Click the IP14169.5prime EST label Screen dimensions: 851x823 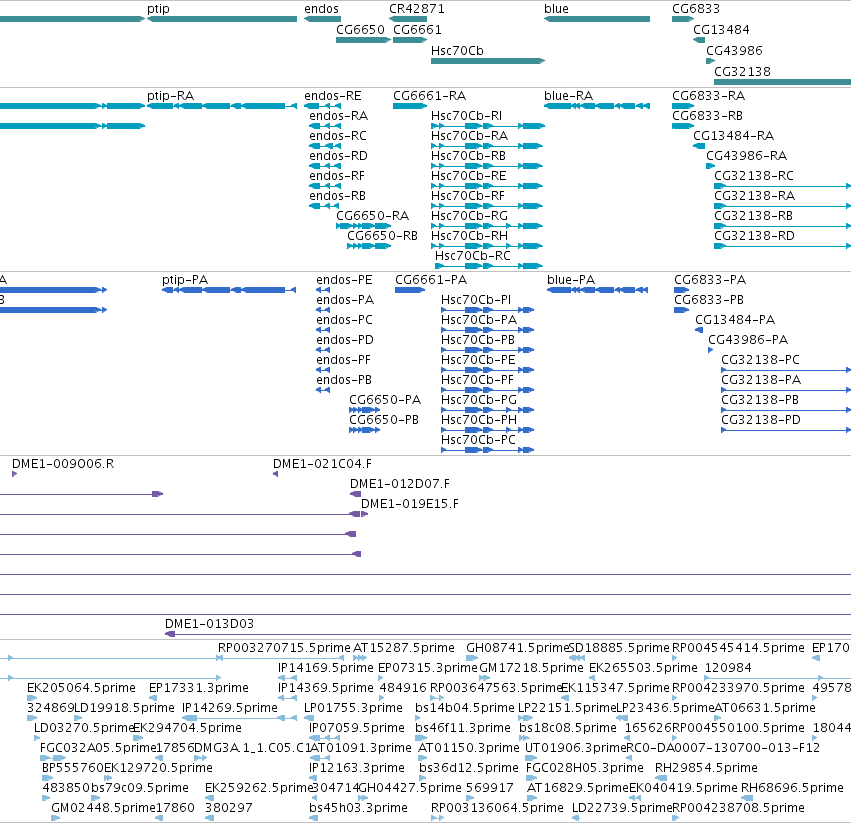point(326,668)
